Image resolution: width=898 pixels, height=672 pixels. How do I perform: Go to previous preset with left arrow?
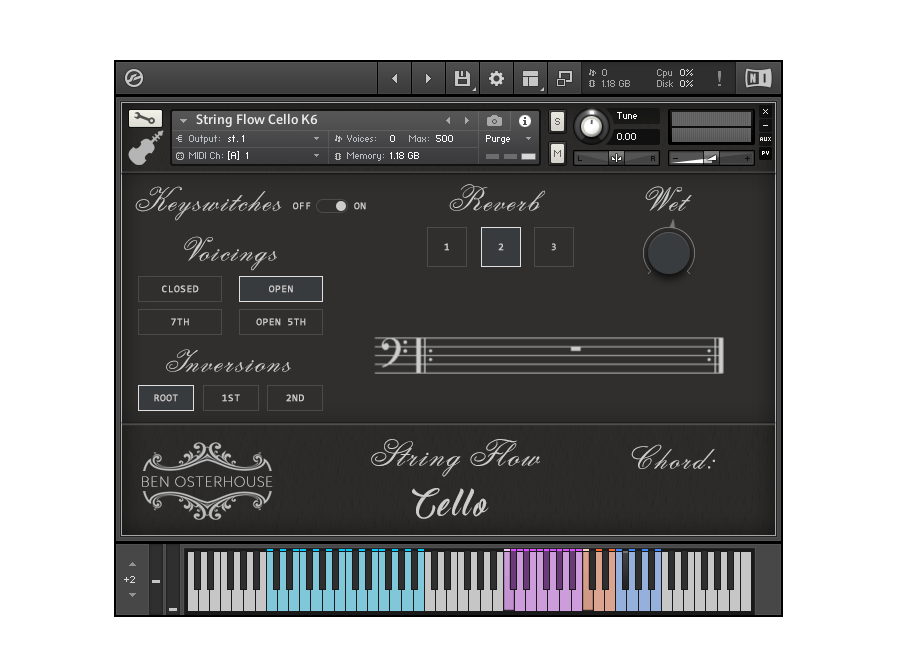pyautogui.click(x=395, y=78)
